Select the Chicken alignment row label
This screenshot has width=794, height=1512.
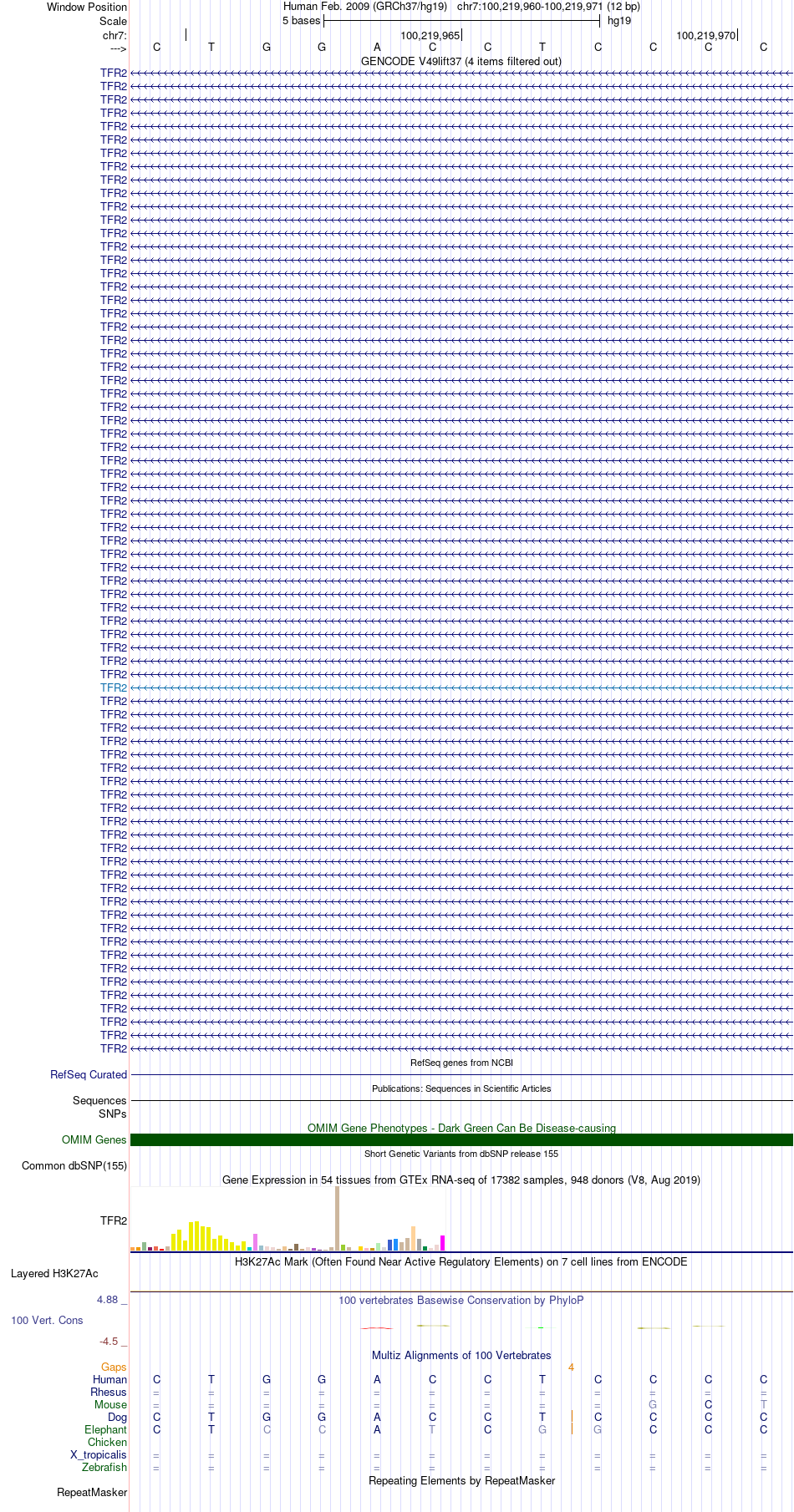[108, 1443]
